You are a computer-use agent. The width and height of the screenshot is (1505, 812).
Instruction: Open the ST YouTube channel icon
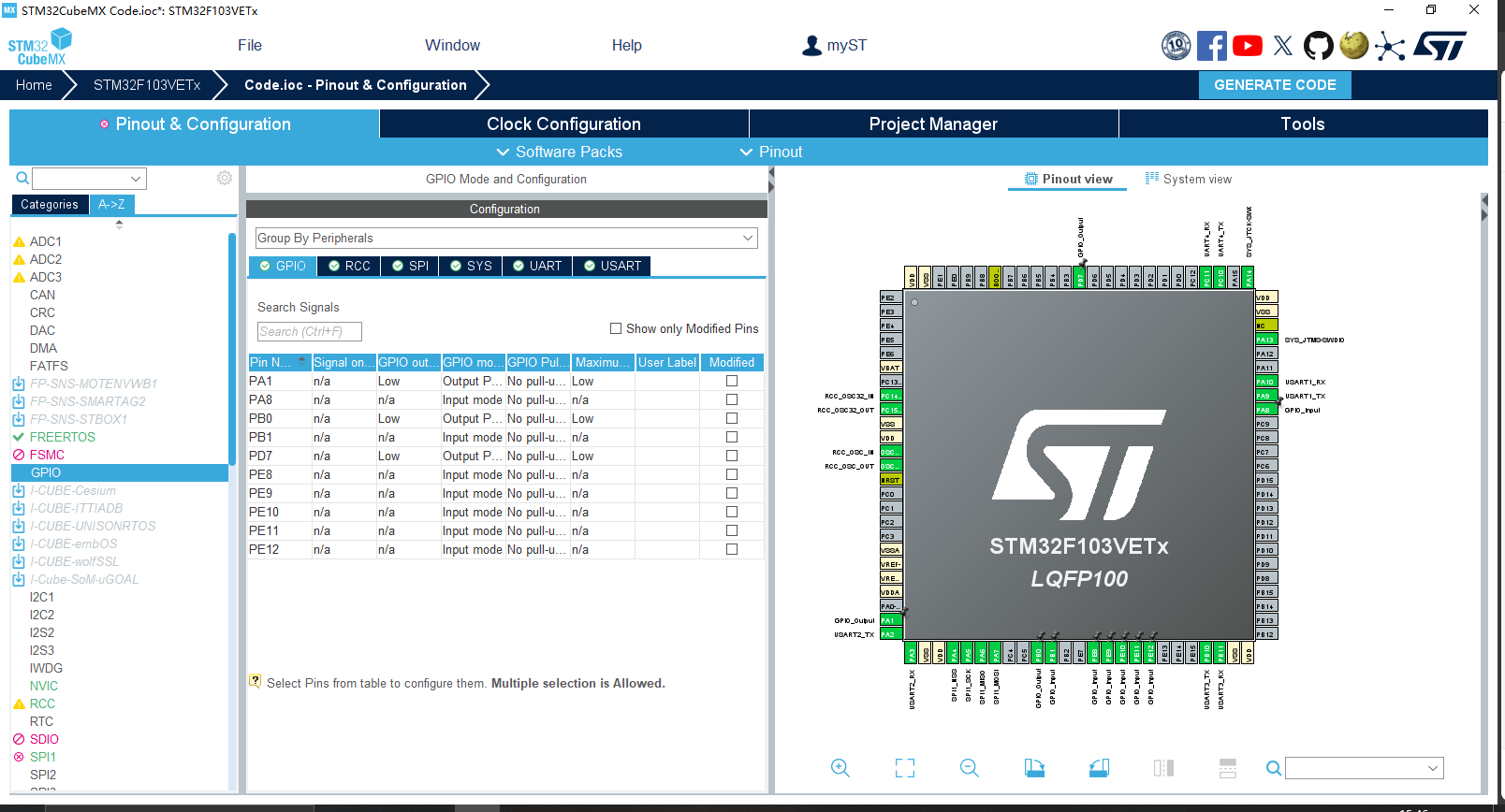(x=1248, y=45)
